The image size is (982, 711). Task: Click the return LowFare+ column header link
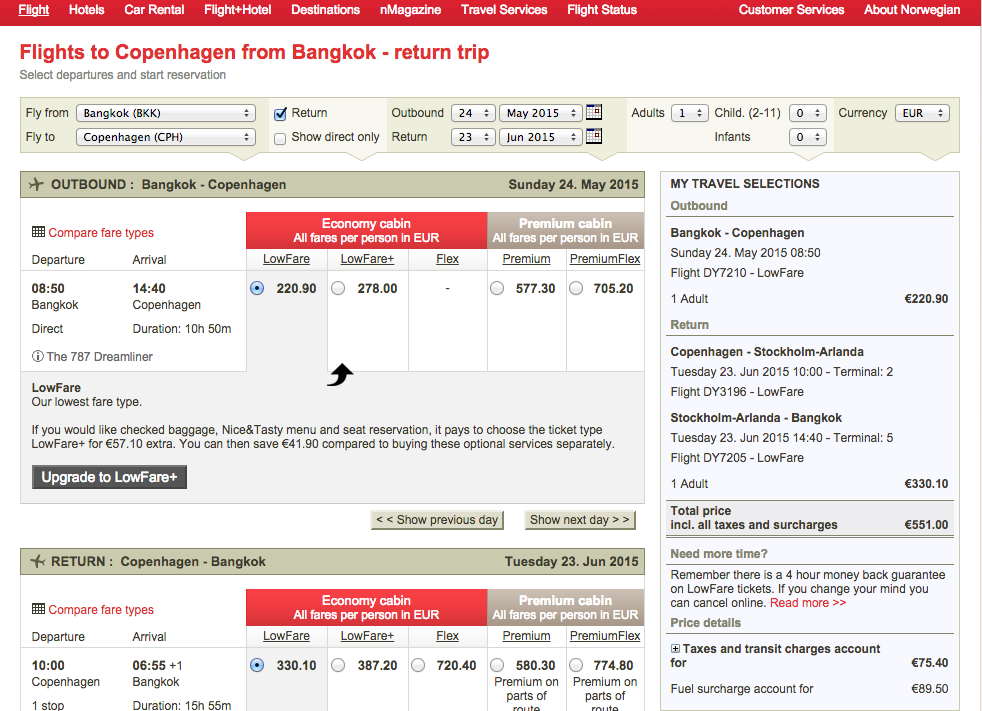(367, 636)
